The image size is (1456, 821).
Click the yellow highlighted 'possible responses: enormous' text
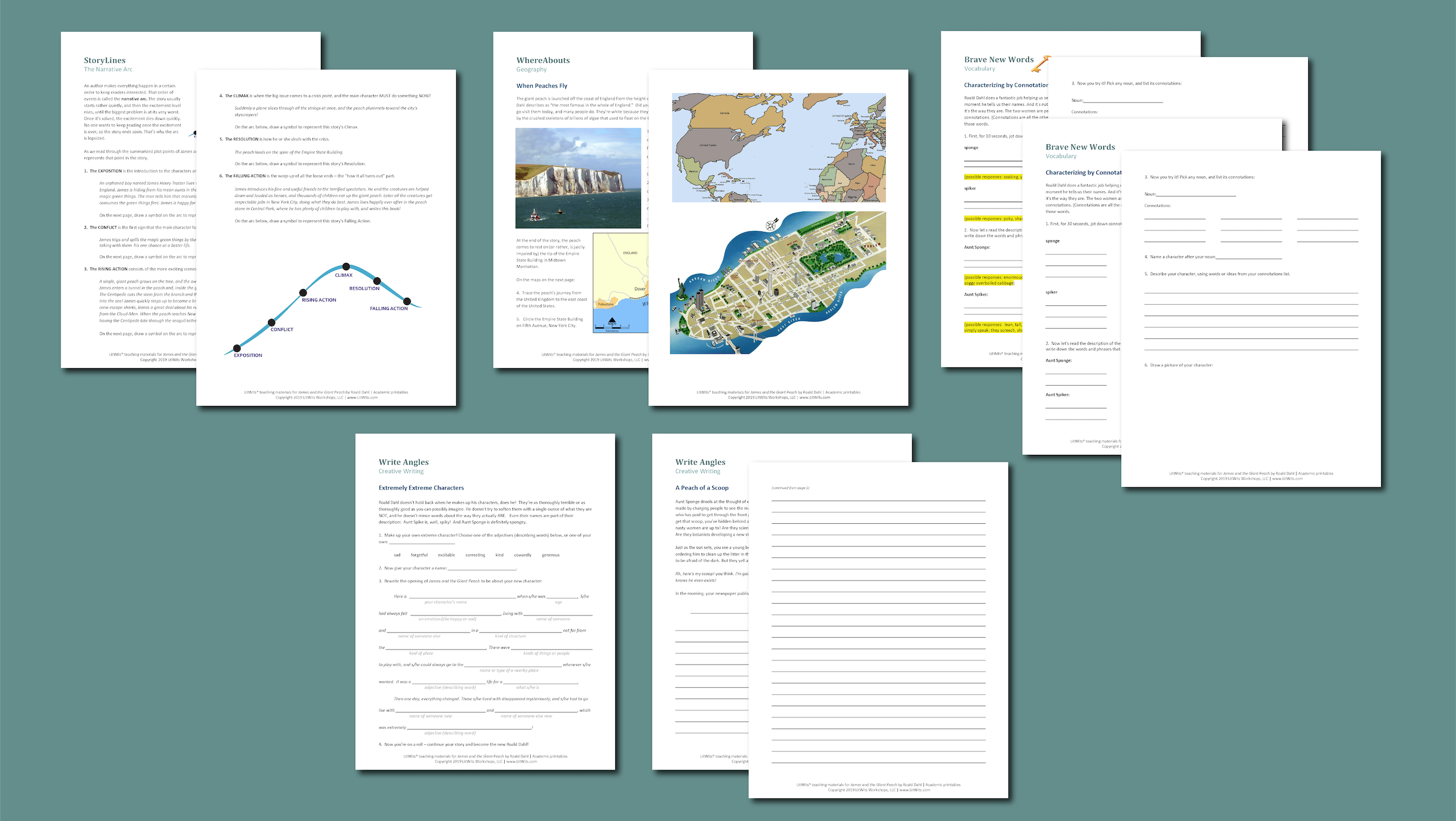(x=993, y=278)
